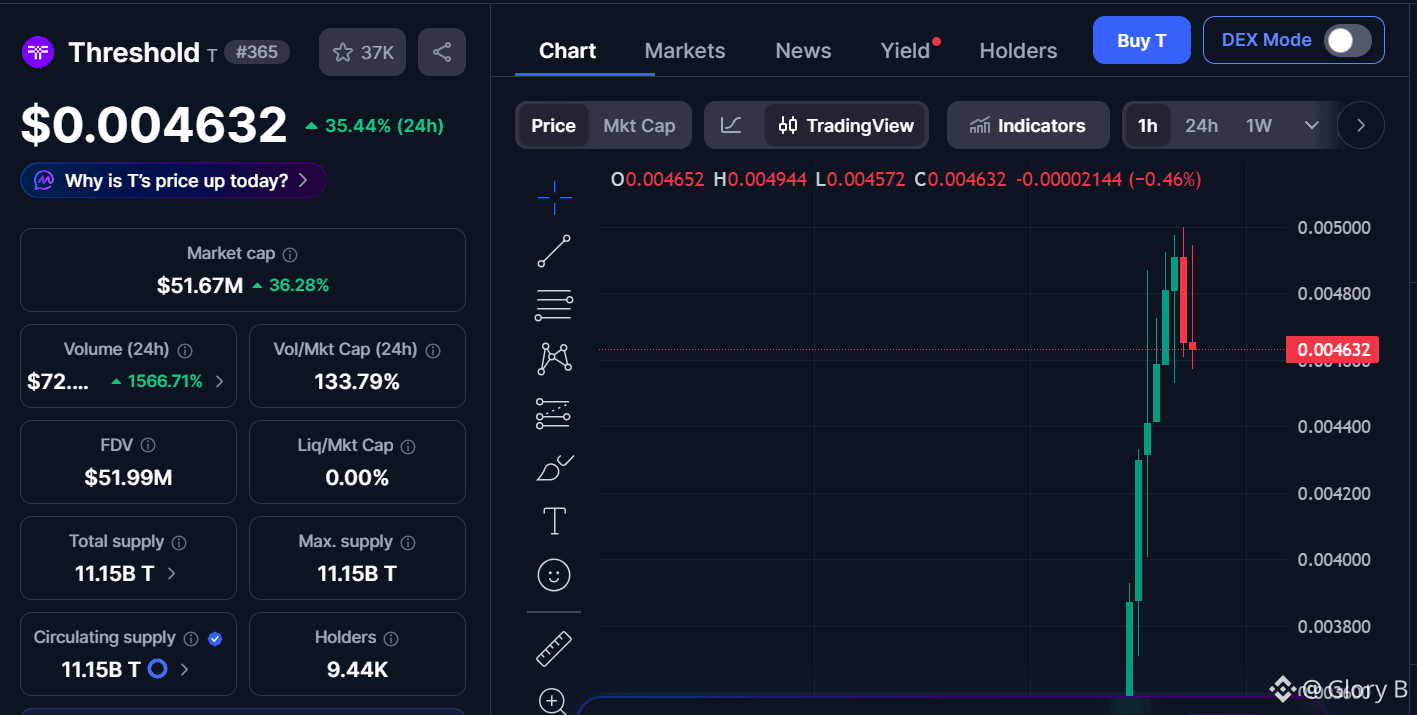Click the current price label 0.004632 on axis
Image resolution: width=1417 pixels, height=715 pixels.
[x=1332, y=350]
